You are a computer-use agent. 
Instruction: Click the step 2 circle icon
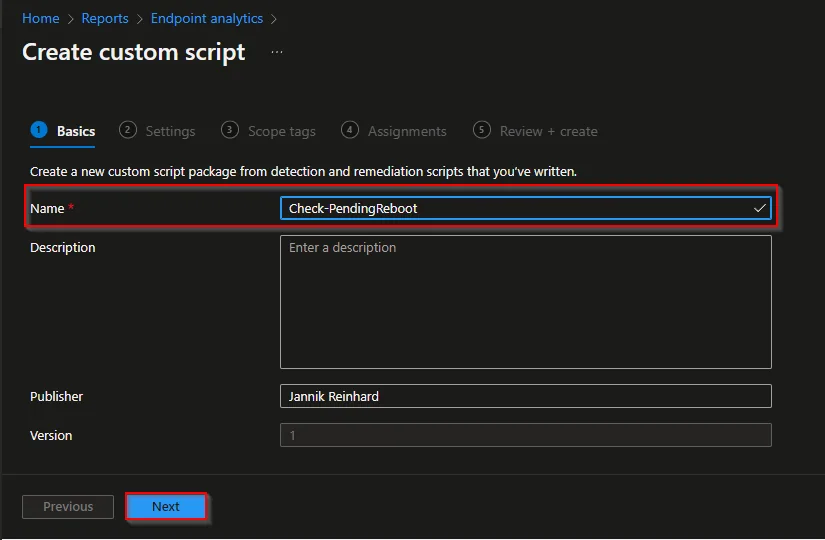click(x=127, y=129)
